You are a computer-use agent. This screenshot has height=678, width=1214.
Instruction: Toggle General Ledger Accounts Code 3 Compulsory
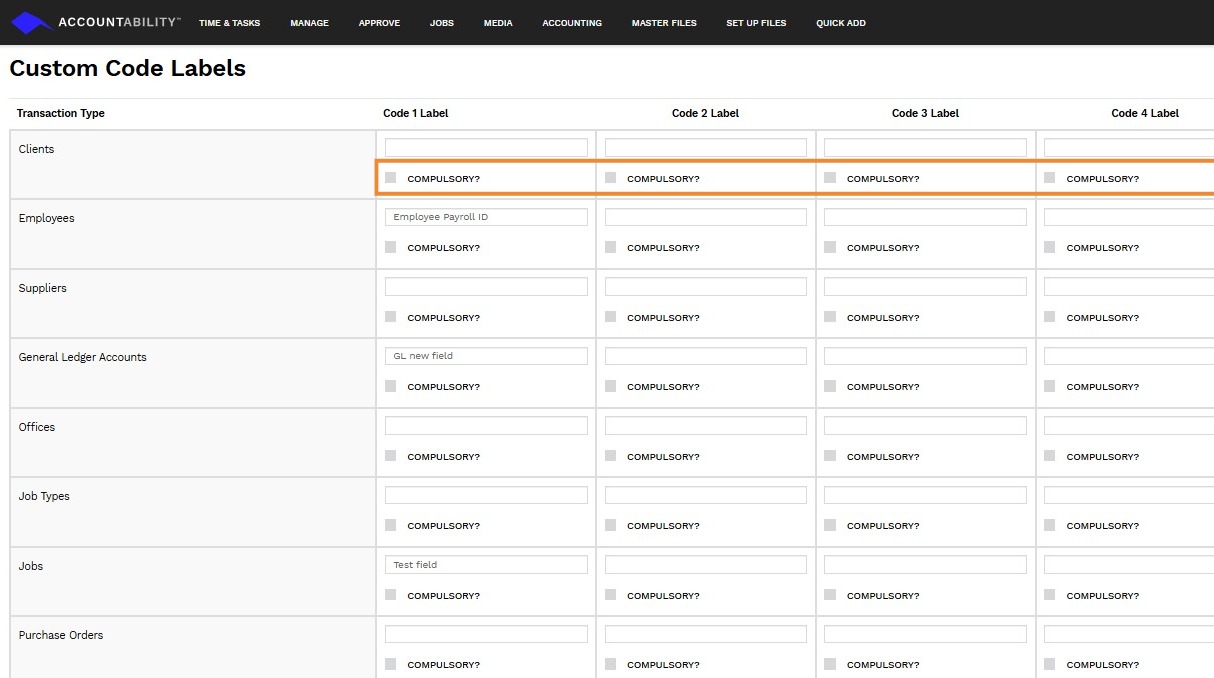tap(830, 386)
